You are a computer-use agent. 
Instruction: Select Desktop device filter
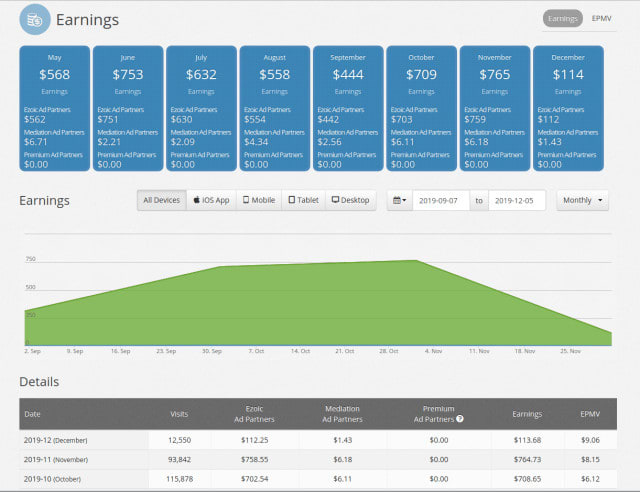tap(350, 200)
